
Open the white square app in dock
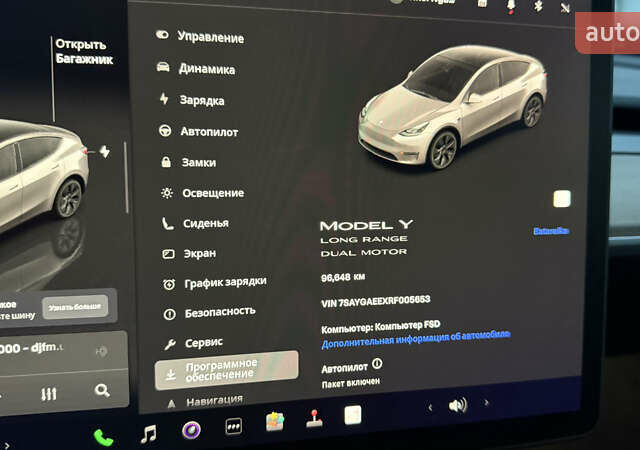point(353,415)
